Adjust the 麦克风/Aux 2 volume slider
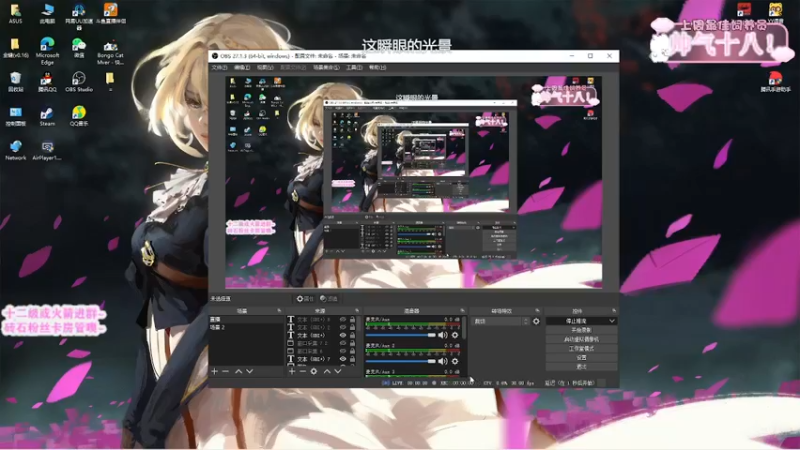 (401, 361)
